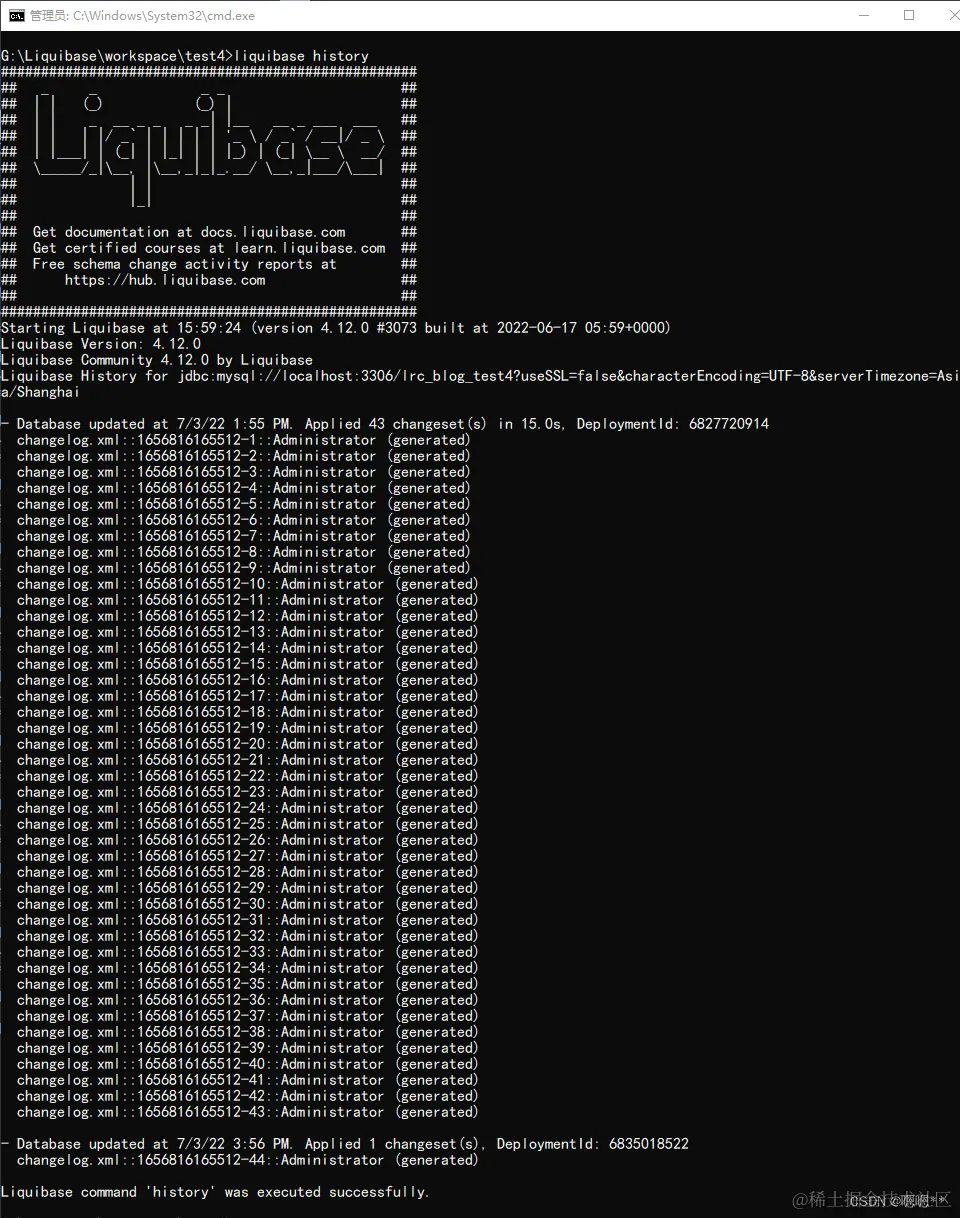The image size is (960, 1218).
Task: Click the Liquibase ASCII art logo
Action: point(208,150)
